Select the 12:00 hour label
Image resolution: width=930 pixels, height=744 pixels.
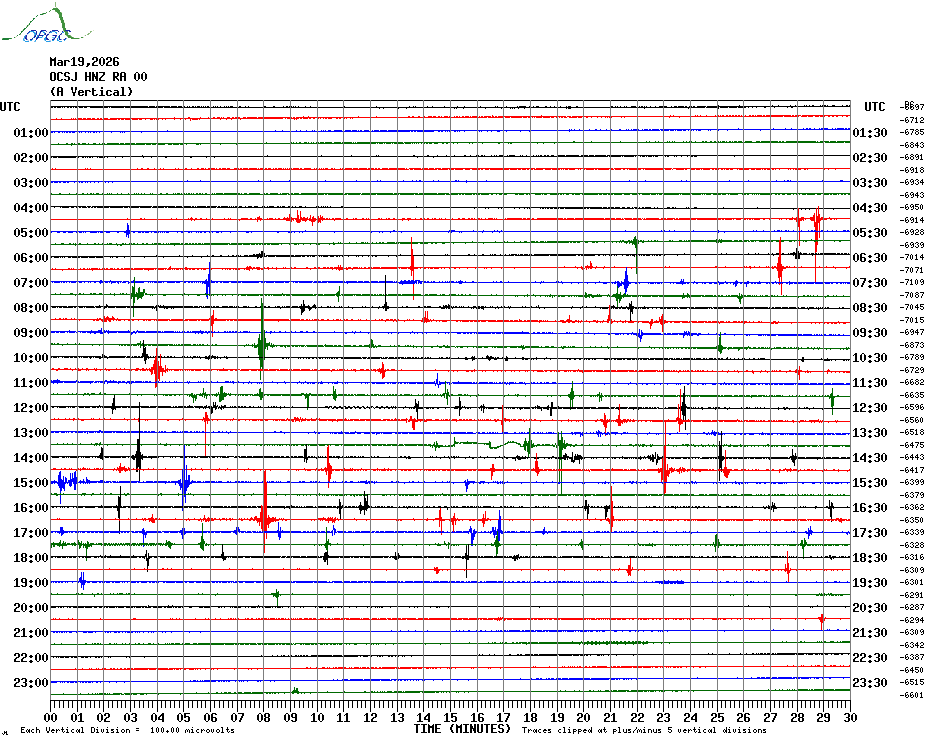(31, 408)
